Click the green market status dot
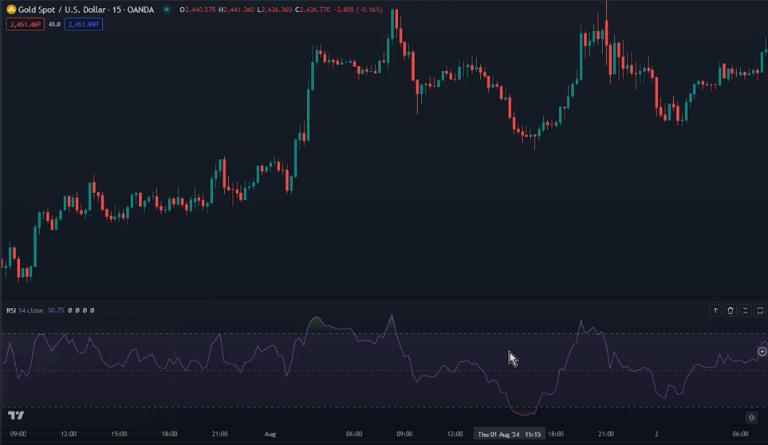 167,9
